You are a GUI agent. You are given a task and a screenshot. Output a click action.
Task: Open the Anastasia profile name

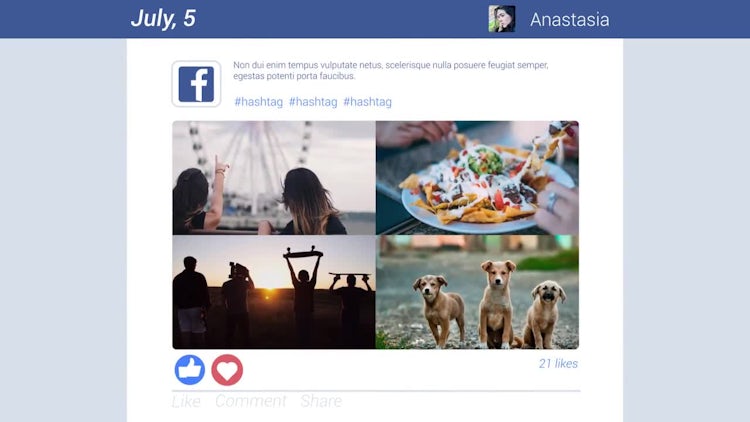(570, 20)
